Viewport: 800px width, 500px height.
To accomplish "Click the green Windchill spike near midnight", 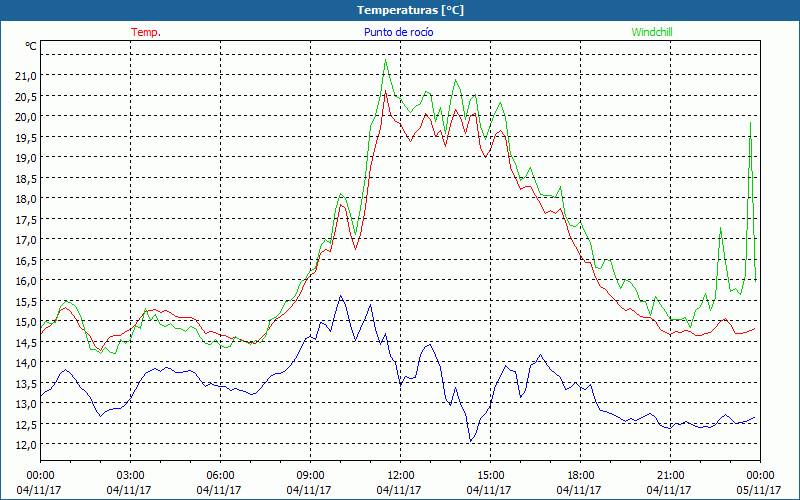I will point(750,123).
